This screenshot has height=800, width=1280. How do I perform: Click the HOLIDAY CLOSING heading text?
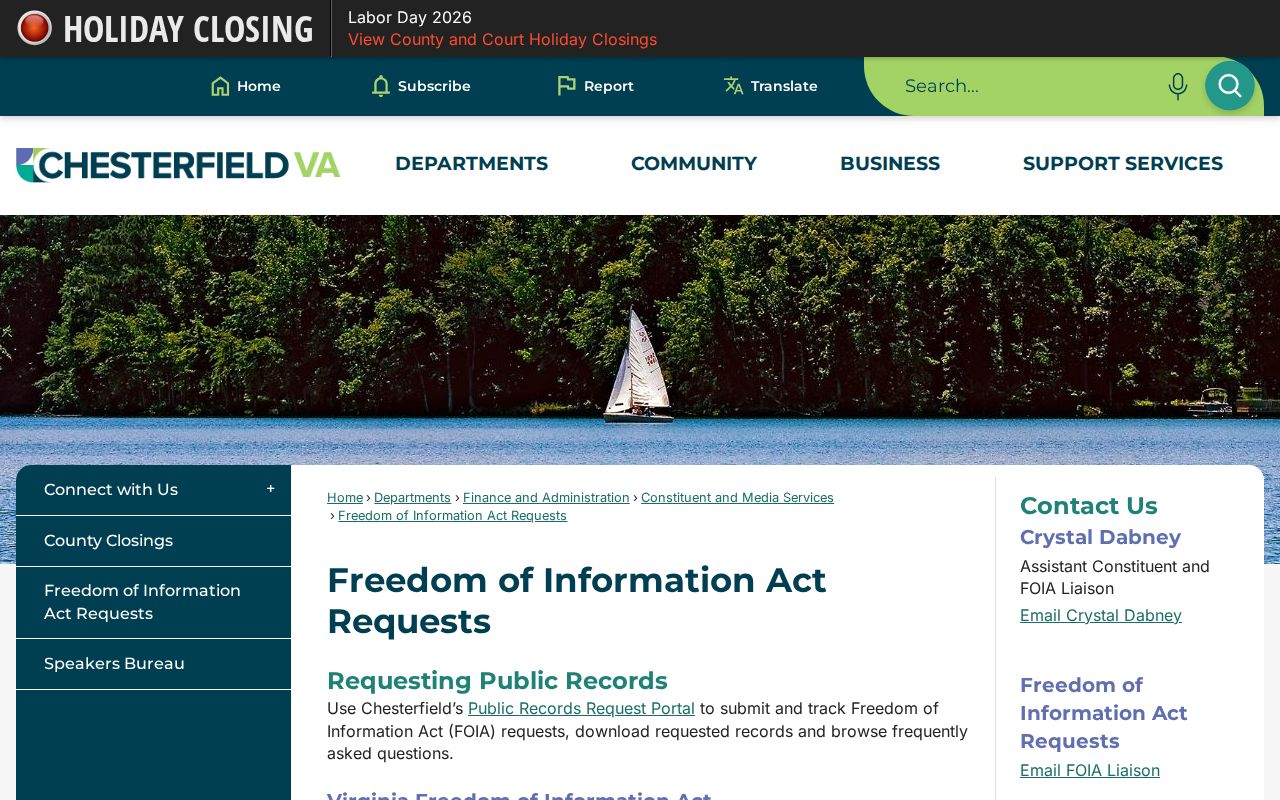click(188, 29)
